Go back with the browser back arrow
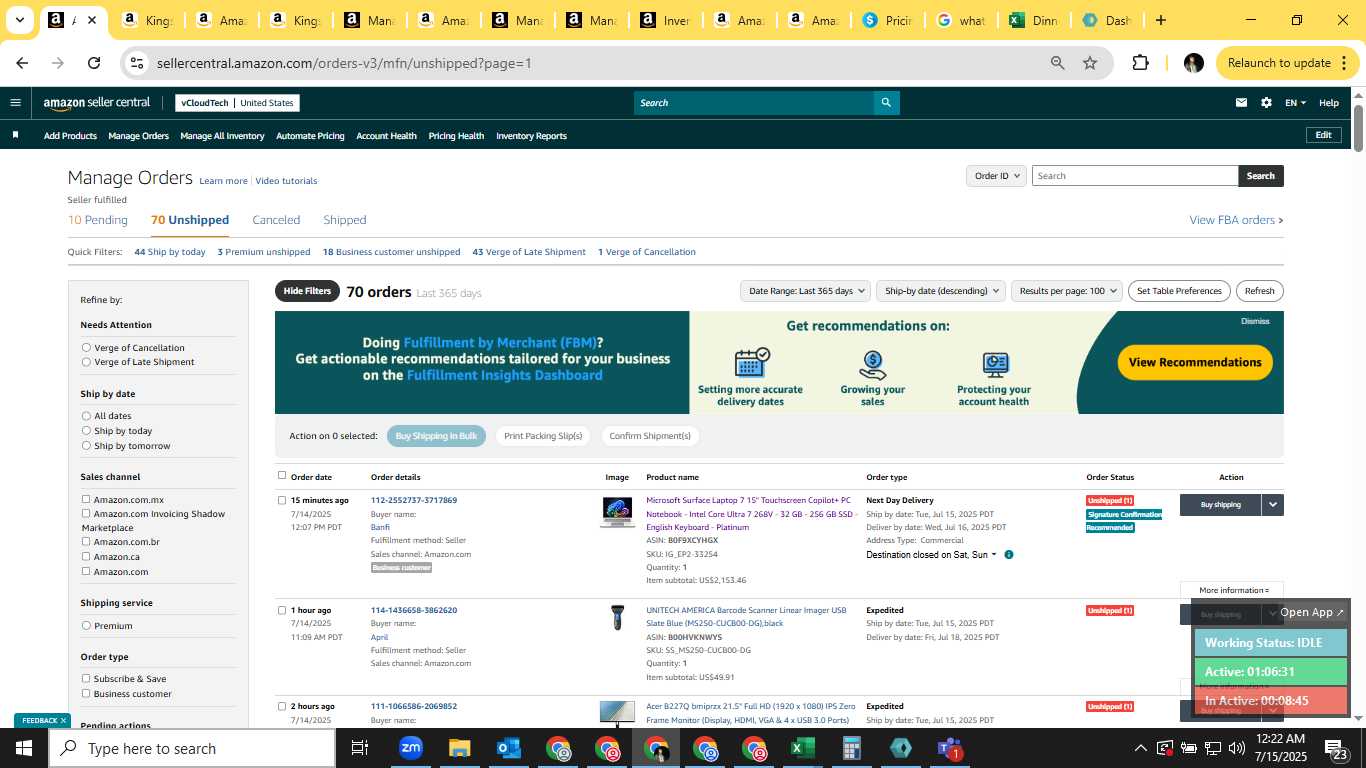The width and height of the screenshot is (1366, 768). coord(22,62)
